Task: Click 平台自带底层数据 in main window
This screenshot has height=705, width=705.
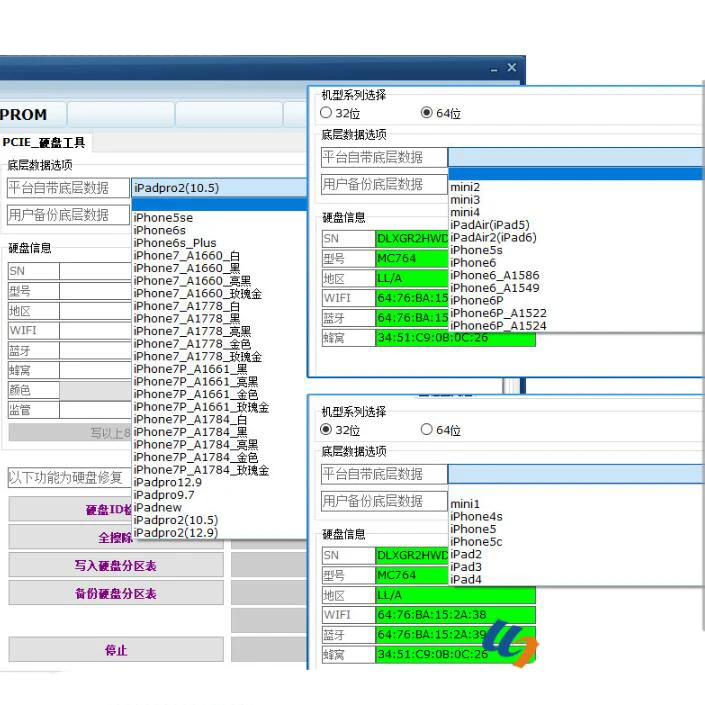Action: [x=68, y=188]
